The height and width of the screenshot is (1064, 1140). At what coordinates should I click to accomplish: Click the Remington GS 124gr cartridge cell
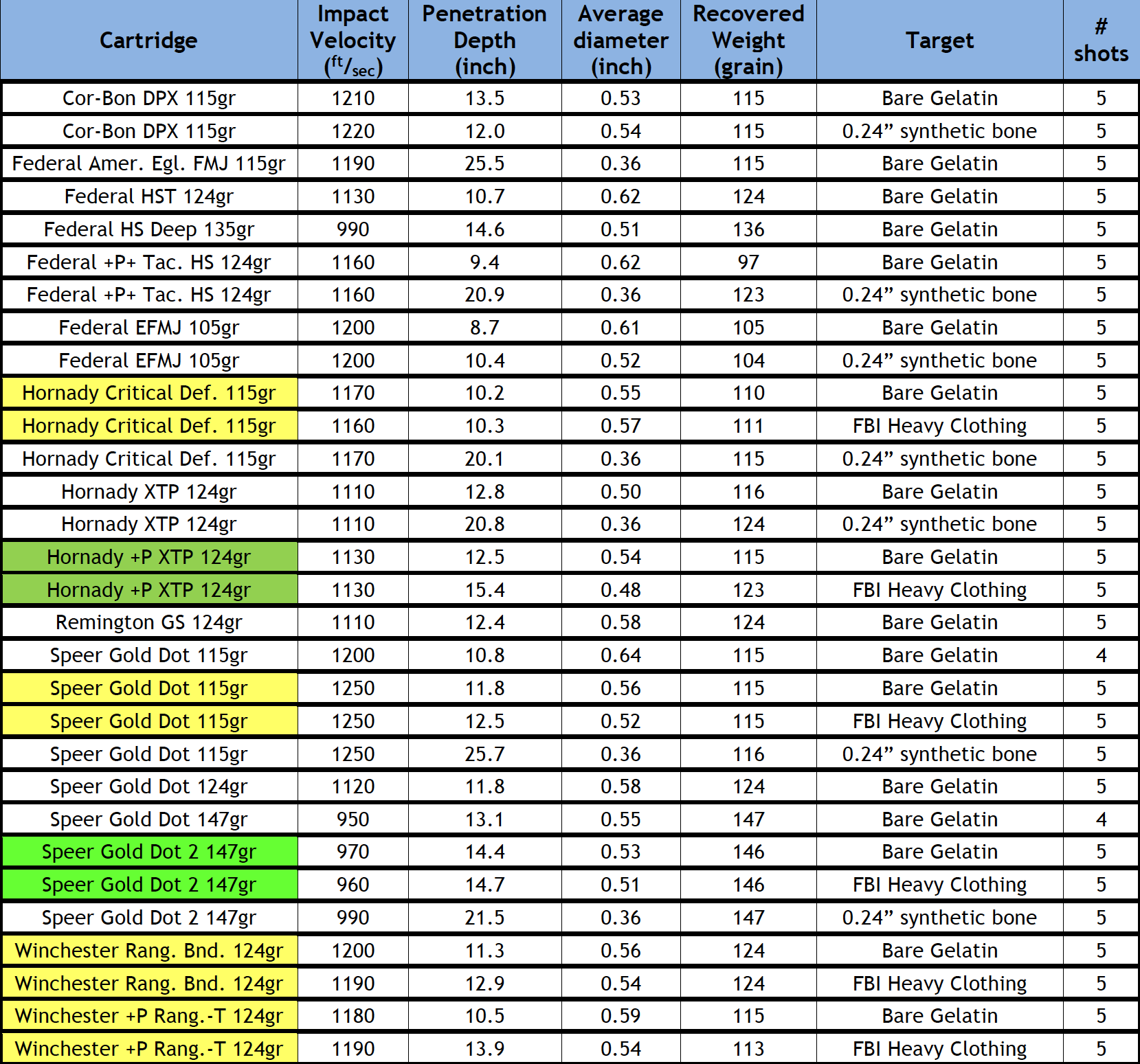(148, 622)
